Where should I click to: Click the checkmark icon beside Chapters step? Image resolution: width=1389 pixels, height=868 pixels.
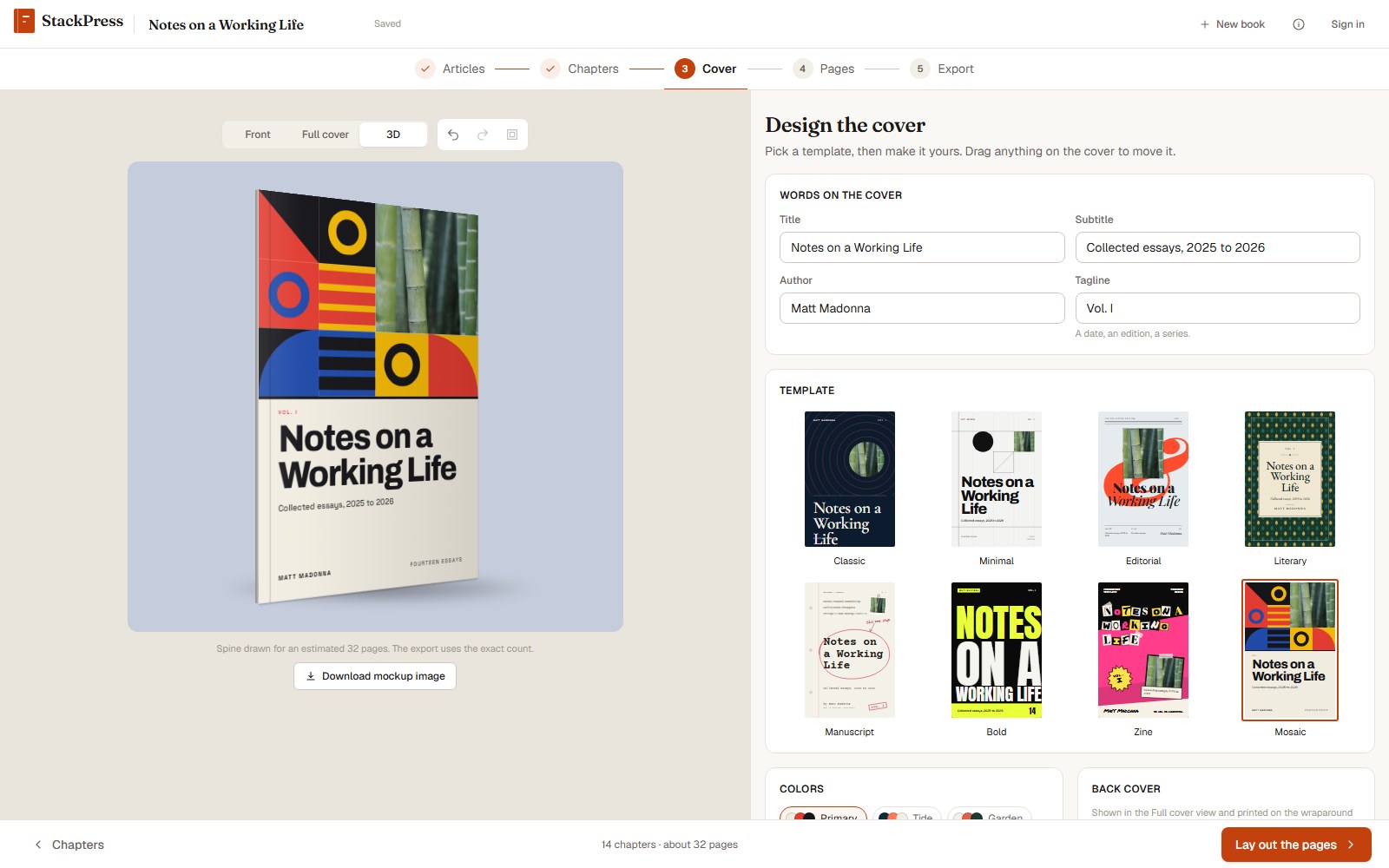click(550, 69)
